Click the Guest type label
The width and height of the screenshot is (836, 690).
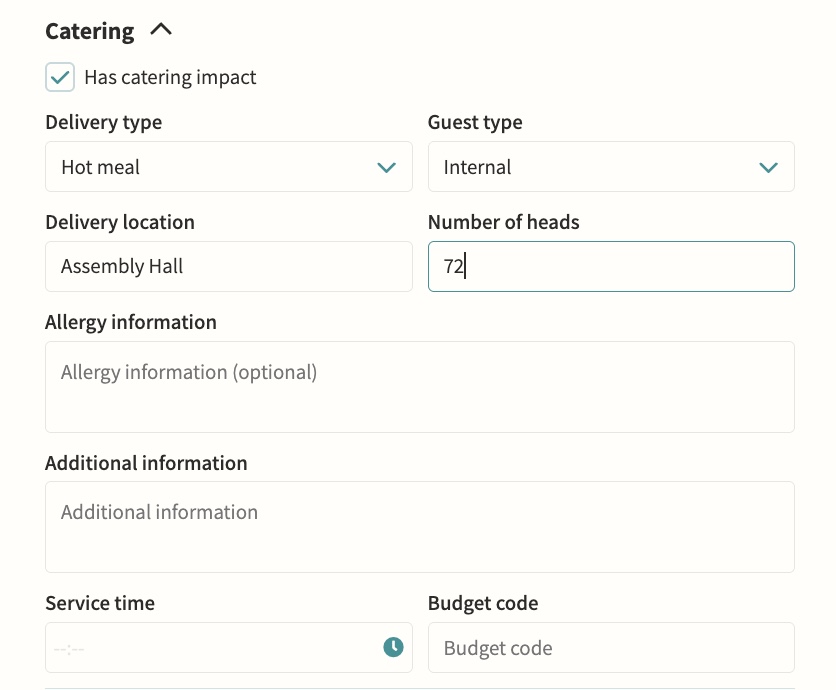(x=475, y=122)
